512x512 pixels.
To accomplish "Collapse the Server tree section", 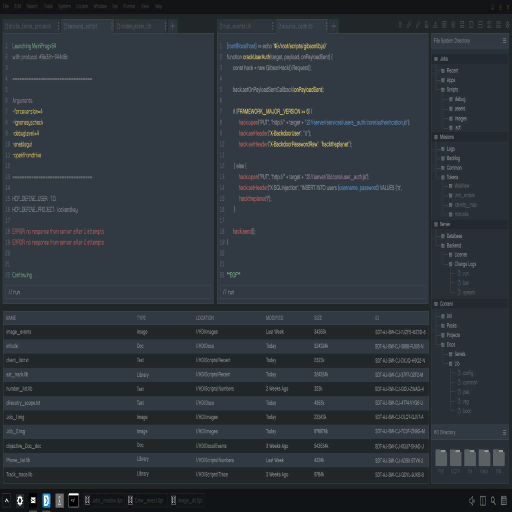I will click(436, 224).
